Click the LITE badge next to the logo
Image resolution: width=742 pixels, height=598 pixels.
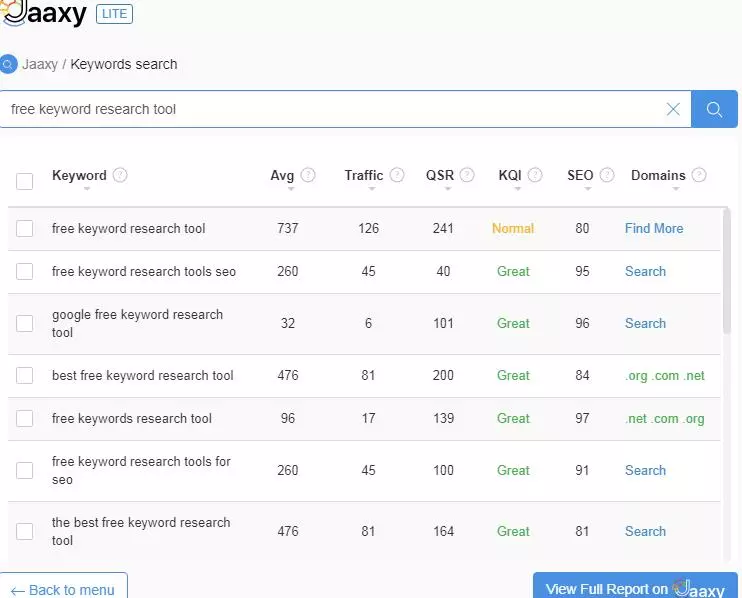pyautogui.click(x=114, y=14)
